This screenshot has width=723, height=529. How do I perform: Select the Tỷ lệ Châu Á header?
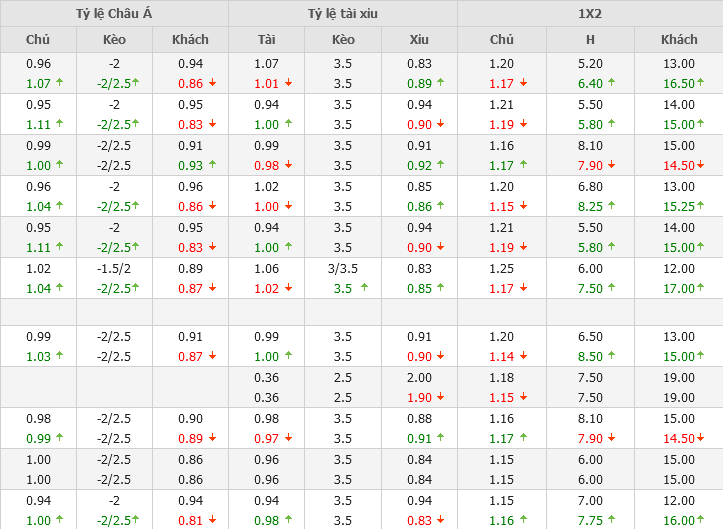(114, 14)
